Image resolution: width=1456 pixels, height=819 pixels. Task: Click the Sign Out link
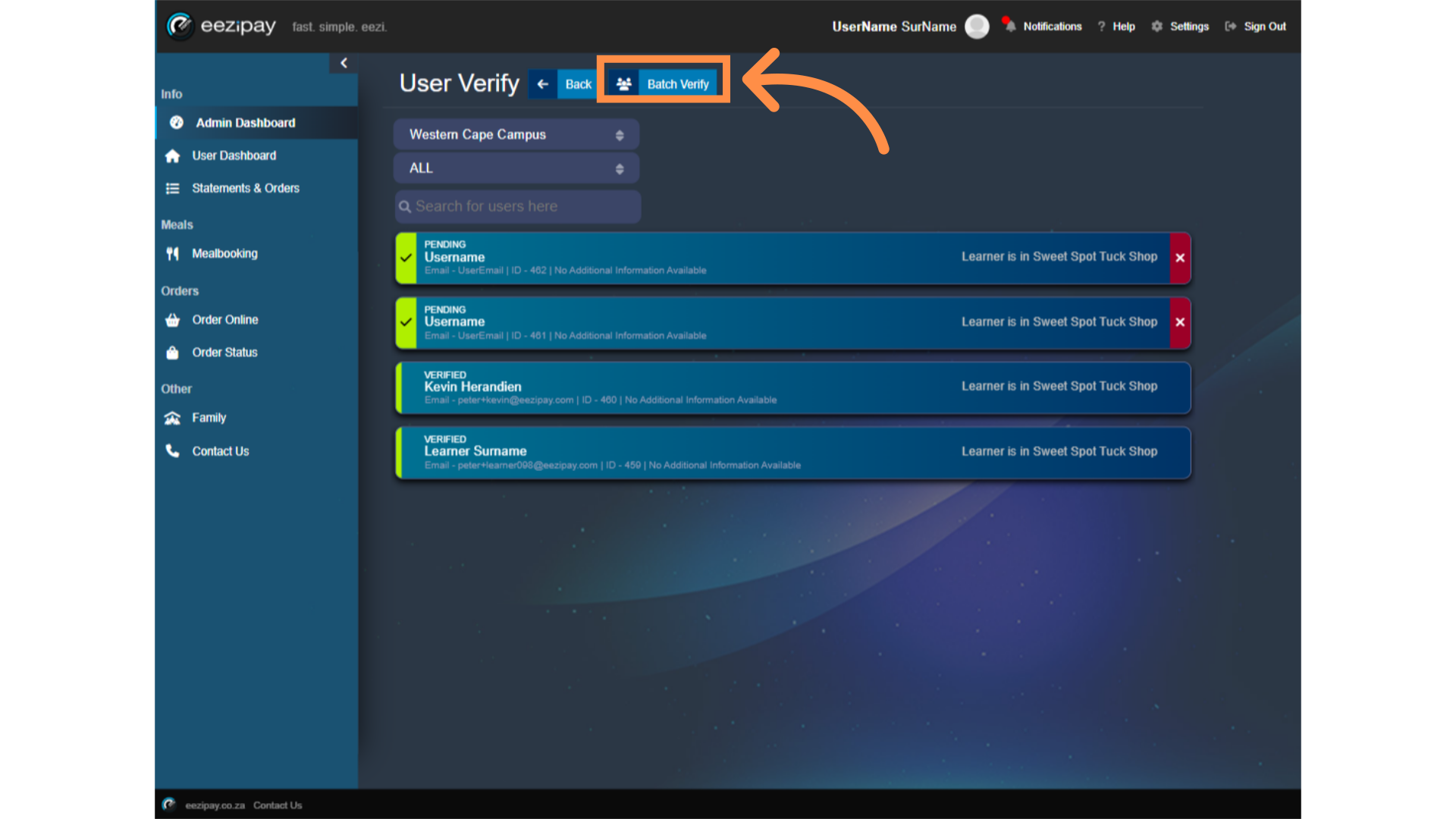click(x=1265, y=27)
